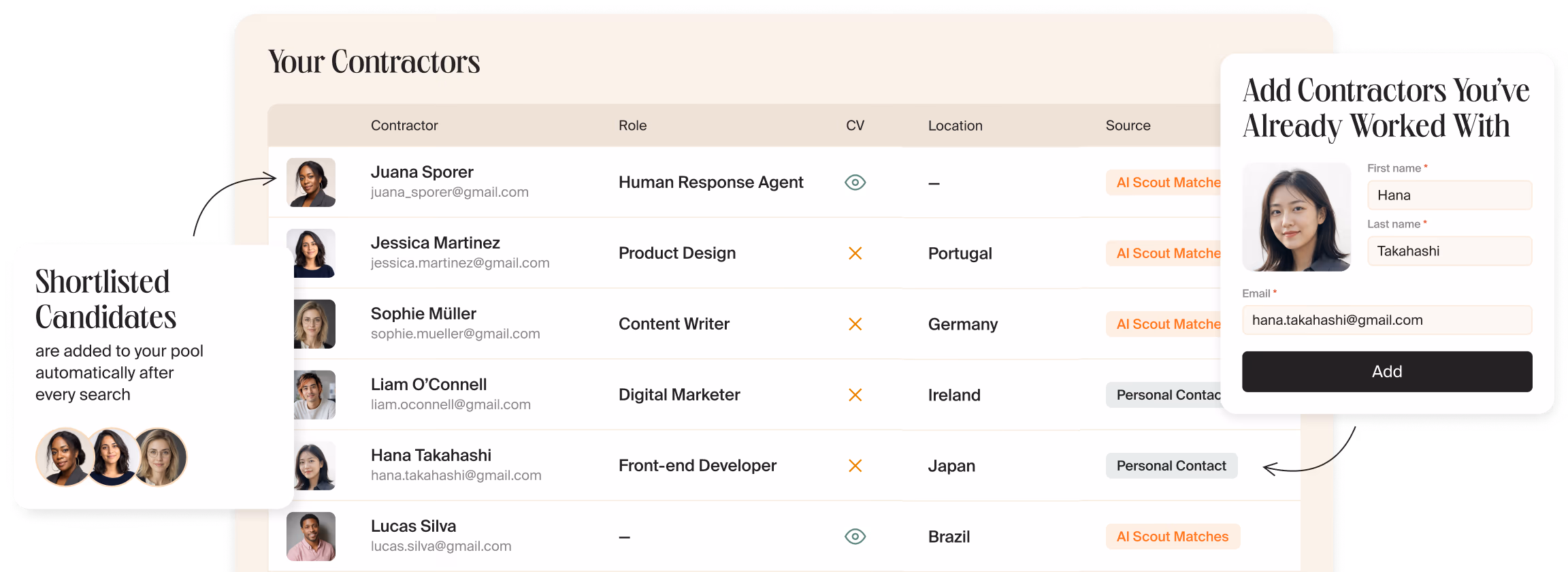Open Sophie Müller's profile photo
This screenshot has width=1568, height=572.
[x=314, y=324]
